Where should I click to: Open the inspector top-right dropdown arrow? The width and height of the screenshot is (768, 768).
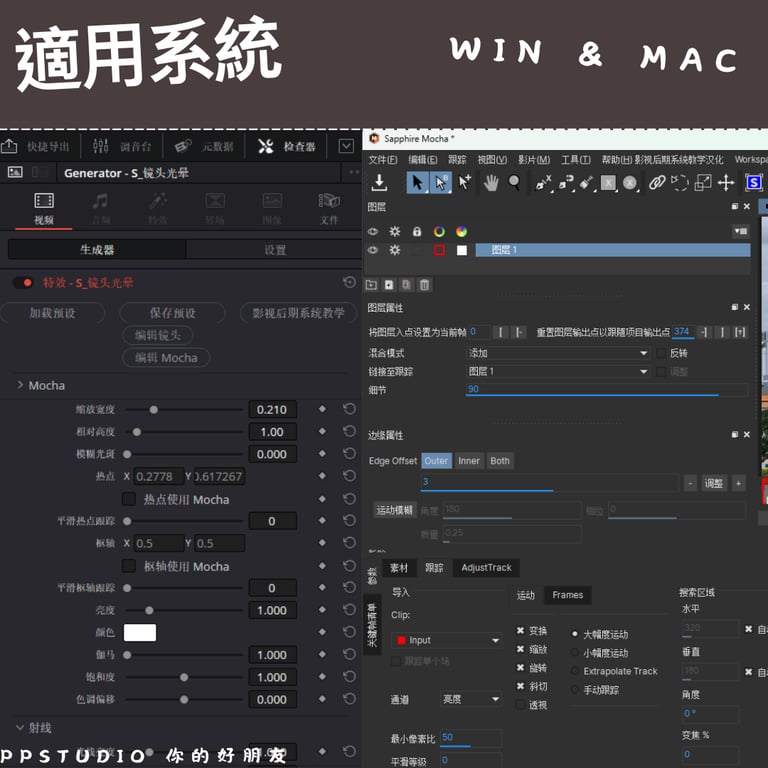click(x=346, y=146)
